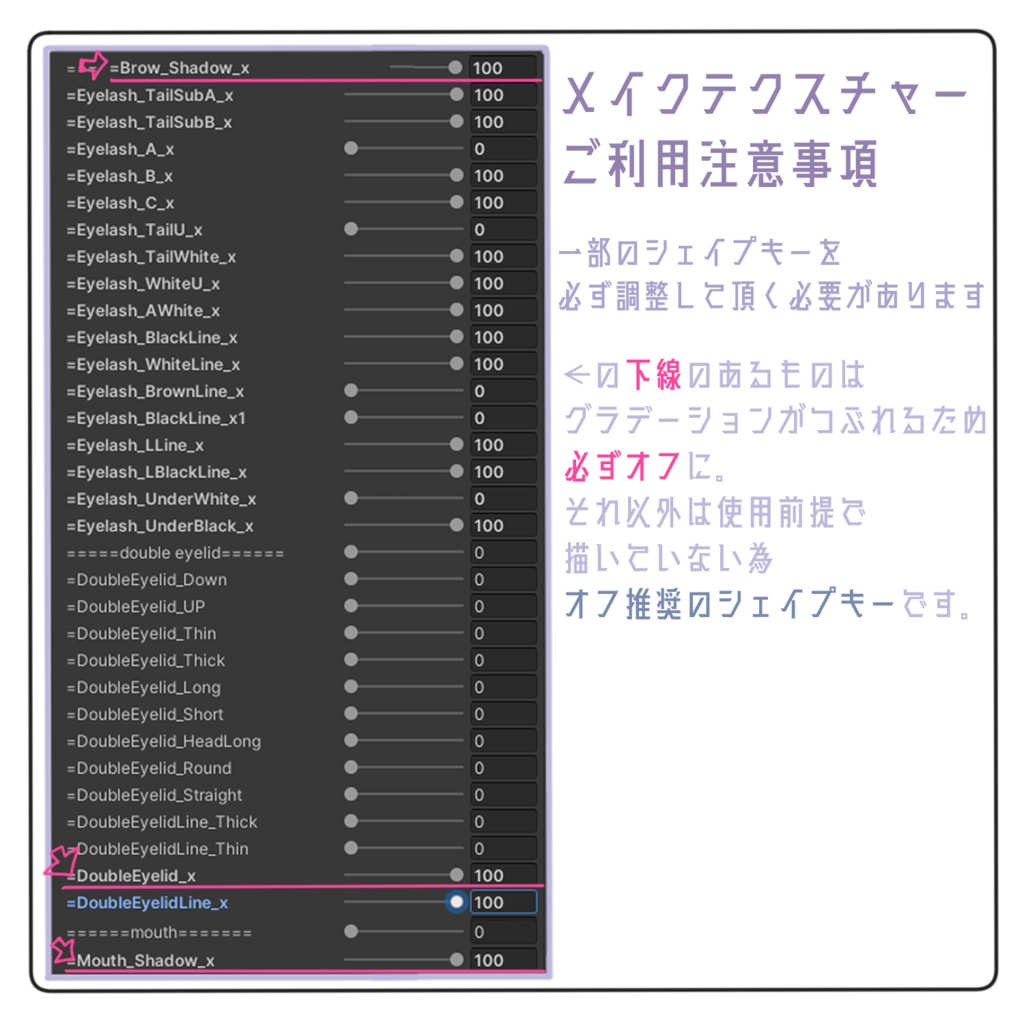Click the =Eyelash_TailU_x slider handle
This screenshot has width=1024, height=1024.
coord(351,229)
